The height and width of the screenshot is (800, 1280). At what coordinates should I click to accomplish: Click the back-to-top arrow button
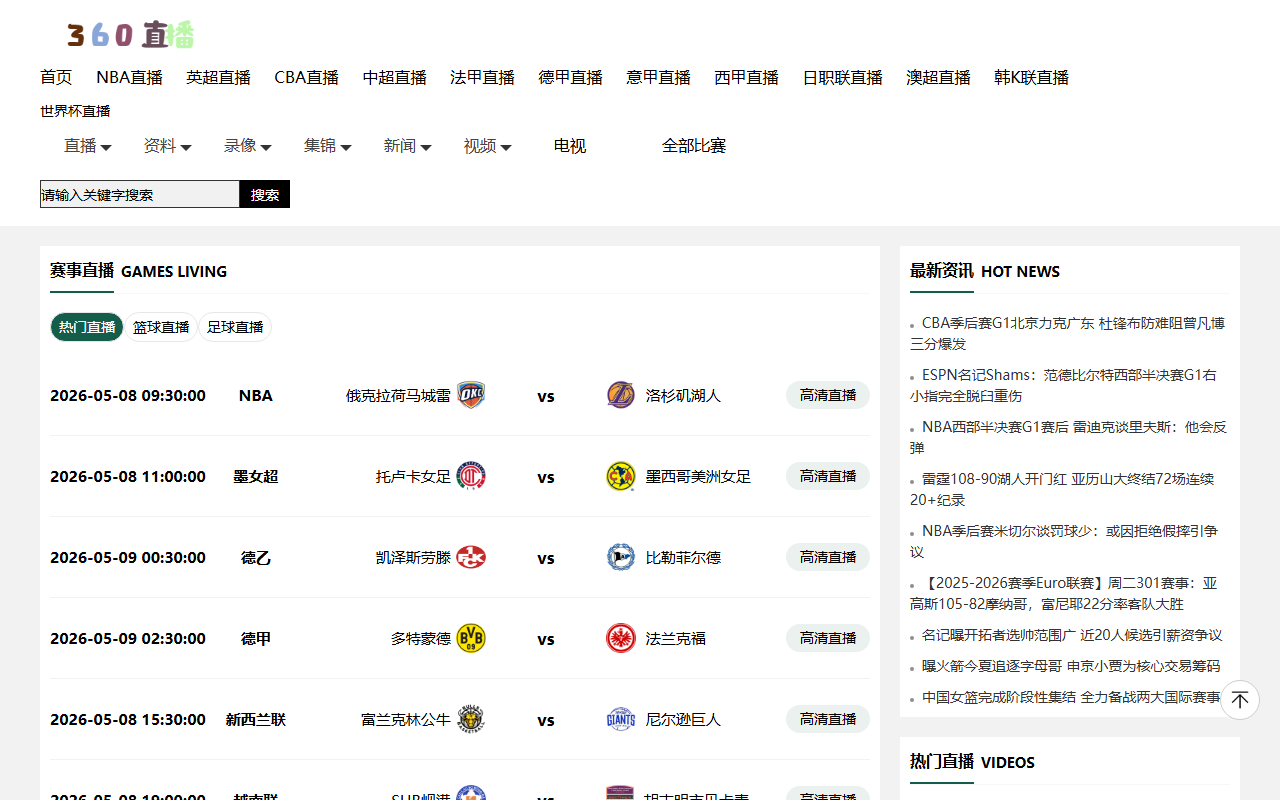click(1240, 700)
